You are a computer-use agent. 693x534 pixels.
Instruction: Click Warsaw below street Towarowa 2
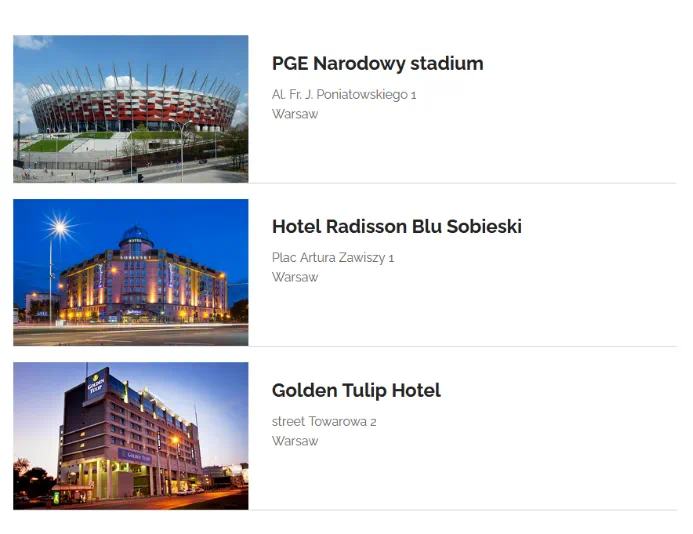295,441
